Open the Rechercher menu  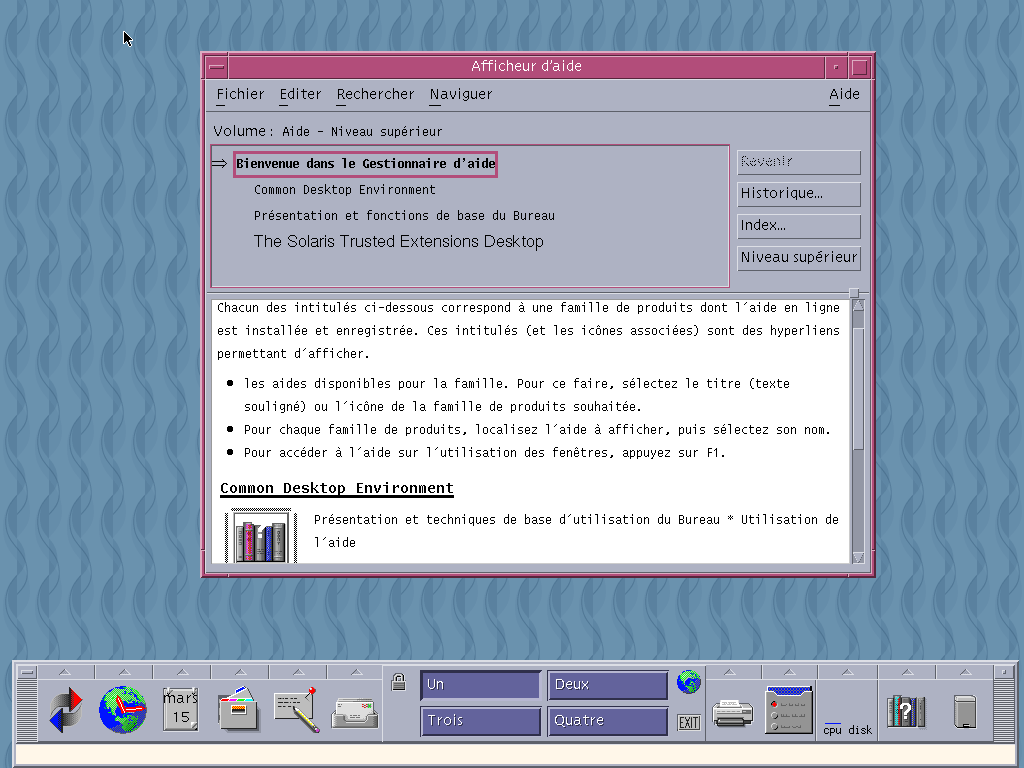tap(376, 94)
